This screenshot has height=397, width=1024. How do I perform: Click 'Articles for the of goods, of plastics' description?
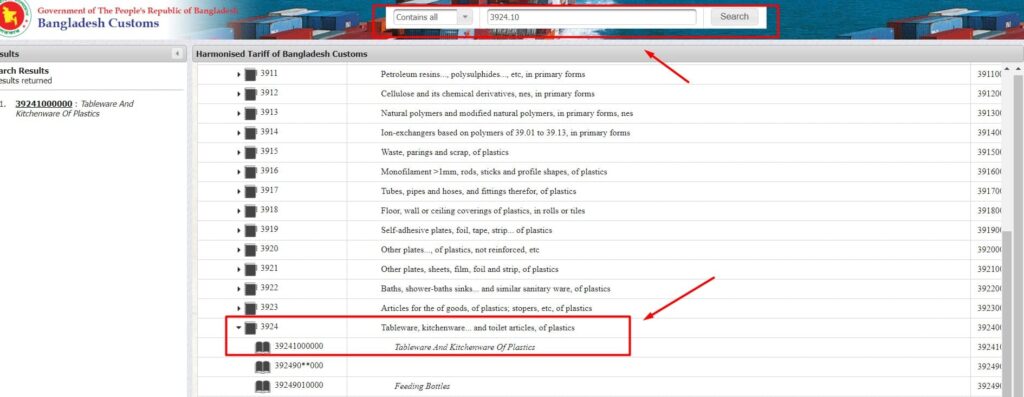pyautogui.click(x=486, y=308)
